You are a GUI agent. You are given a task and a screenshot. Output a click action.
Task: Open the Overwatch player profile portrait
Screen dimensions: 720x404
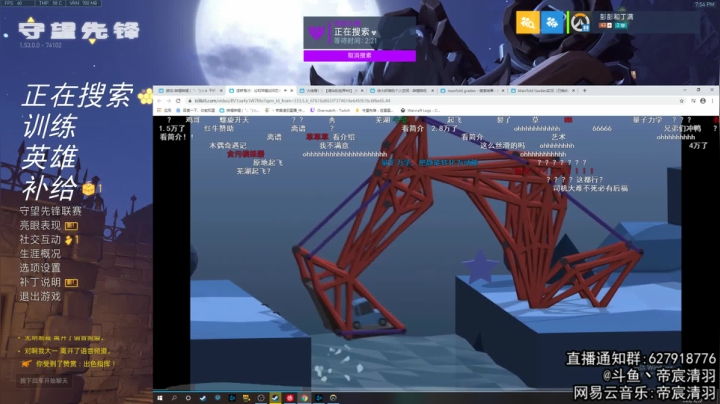point(580,22)
